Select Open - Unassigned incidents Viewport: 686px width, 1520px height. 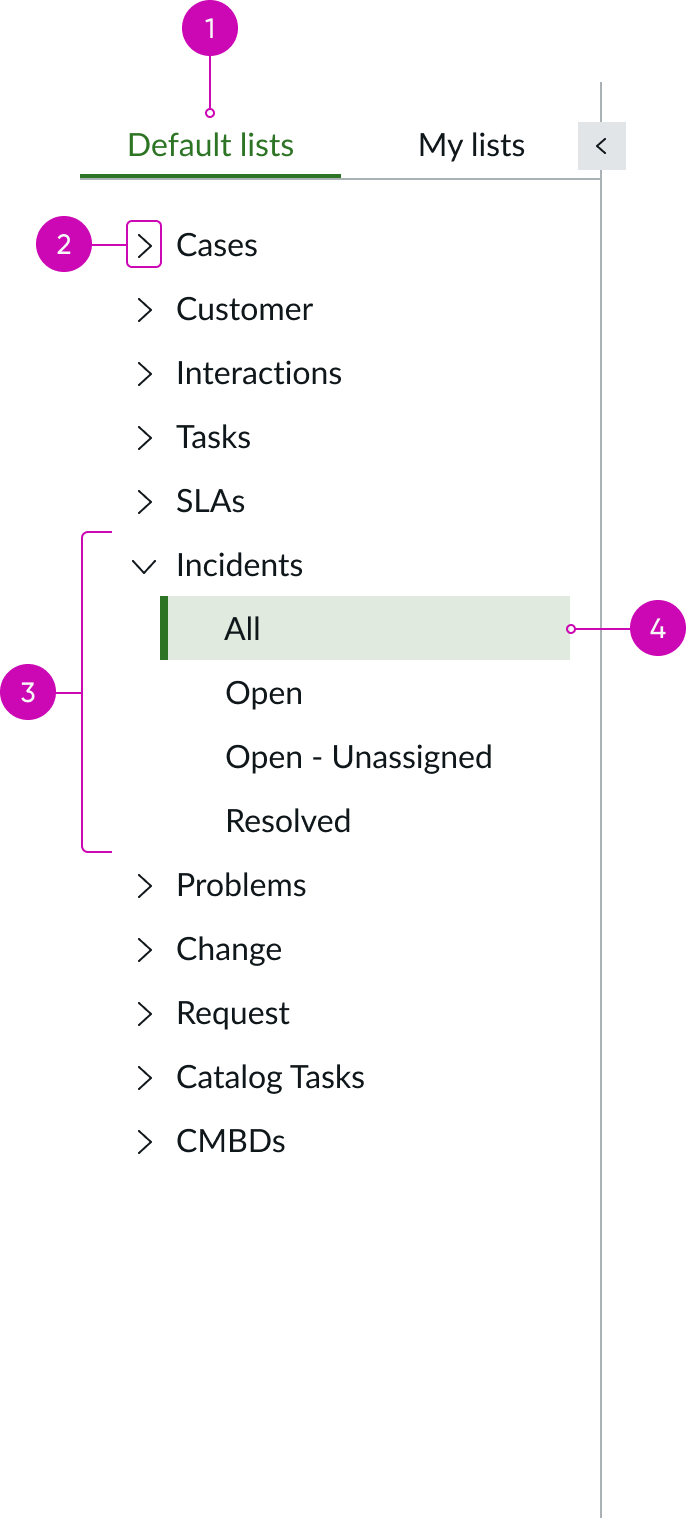point(359,756)
